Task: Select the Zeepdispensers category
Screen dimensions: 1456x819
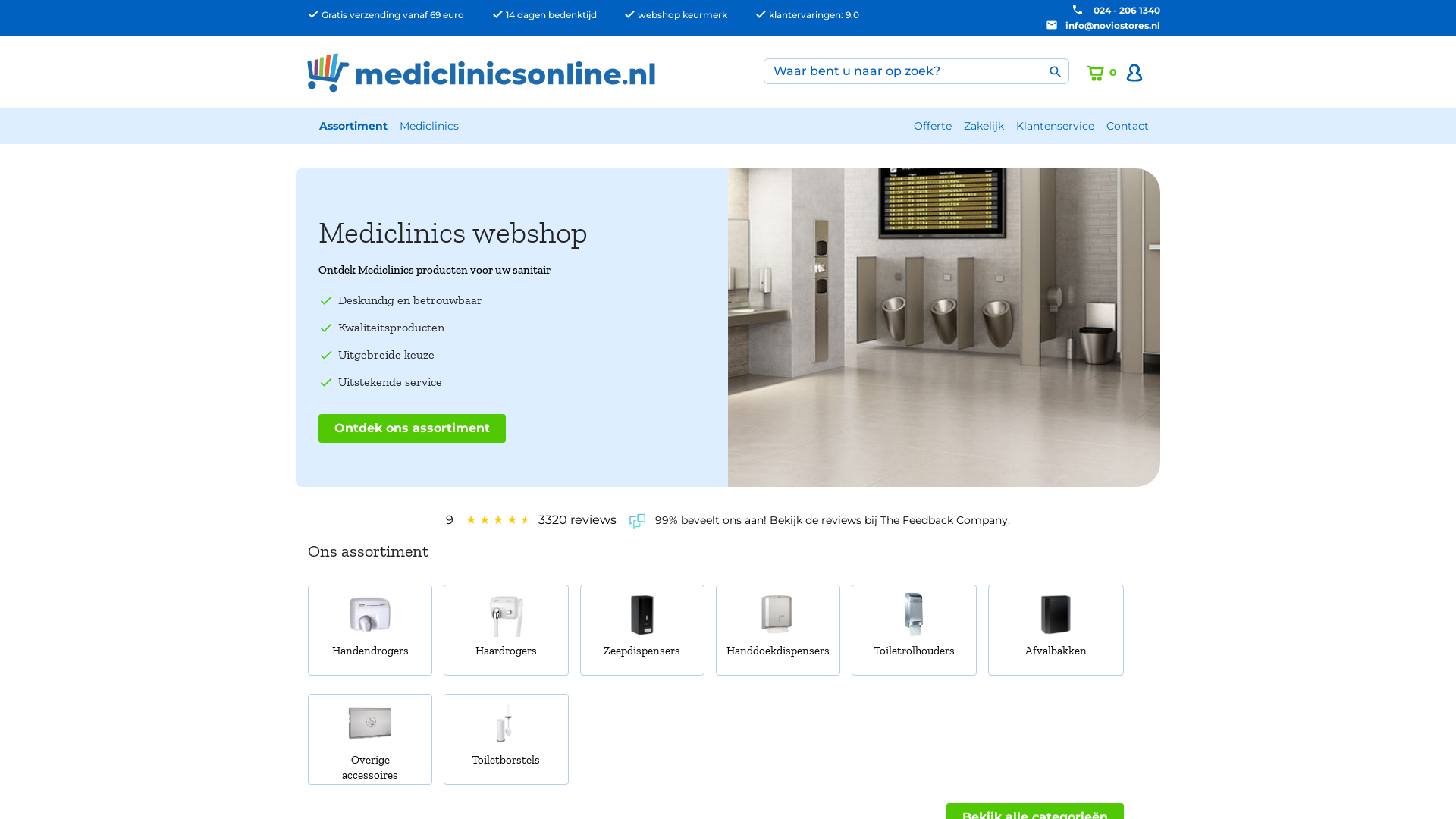Action: click(x=642, y=630)
